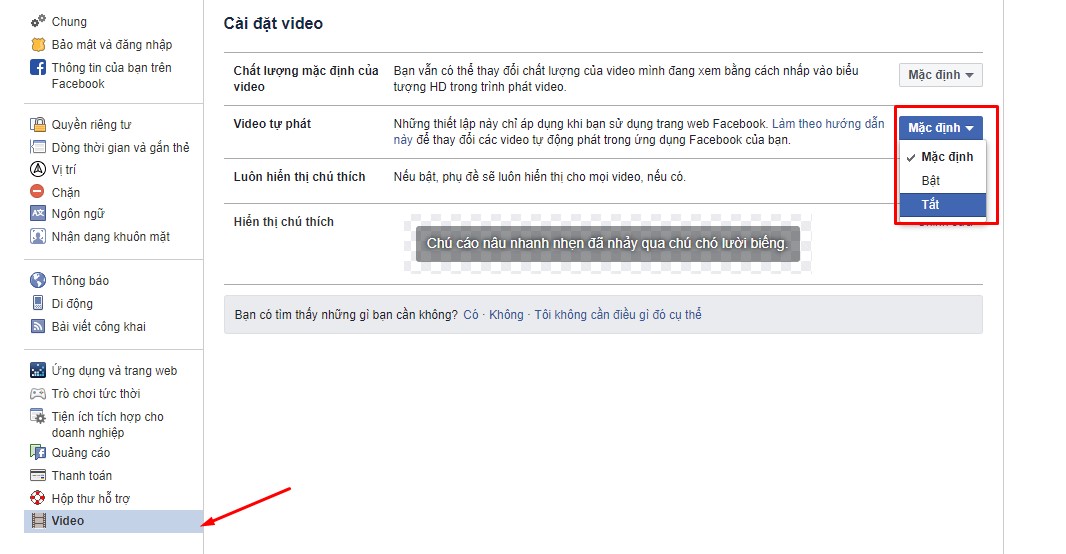The image size is (1066, 554).
Task: Open Thông tin của bạn trên Facebook
Action: (111, 75)
